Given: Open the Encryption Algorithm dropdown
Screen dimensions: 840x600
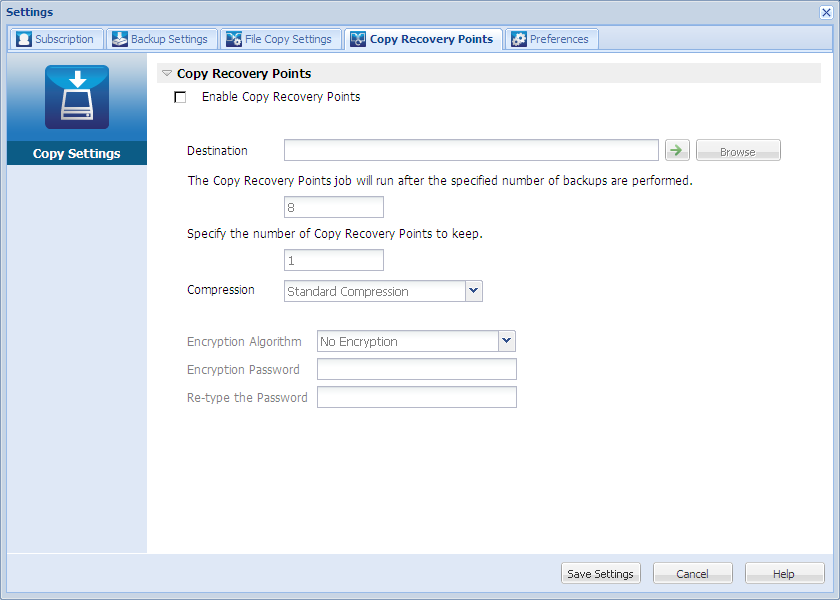Looking at the screenshot, I should coord(506,341).
